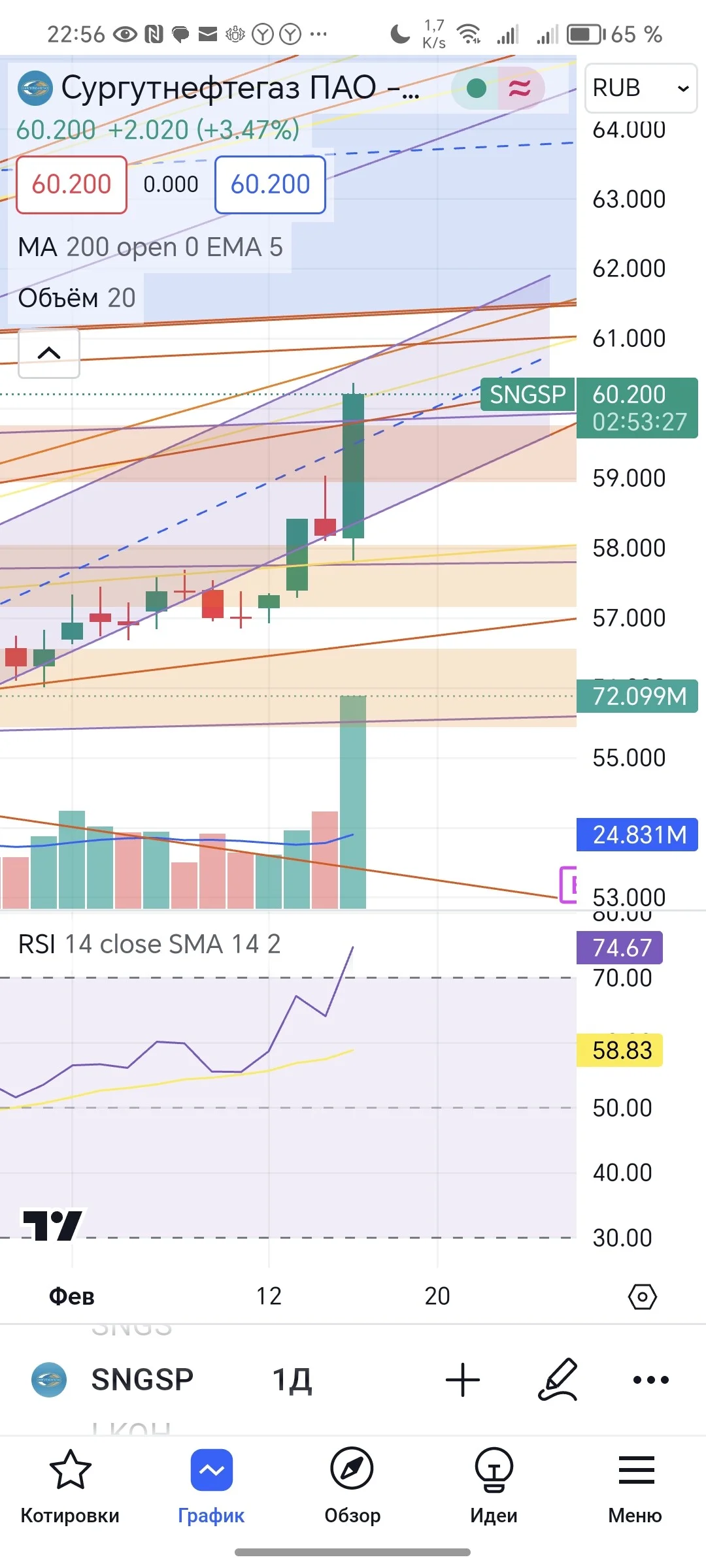Select the RSI 14 close indicator label
Image resolution: width=706 pixels, height=1568 pixels.
pos(149,944)
